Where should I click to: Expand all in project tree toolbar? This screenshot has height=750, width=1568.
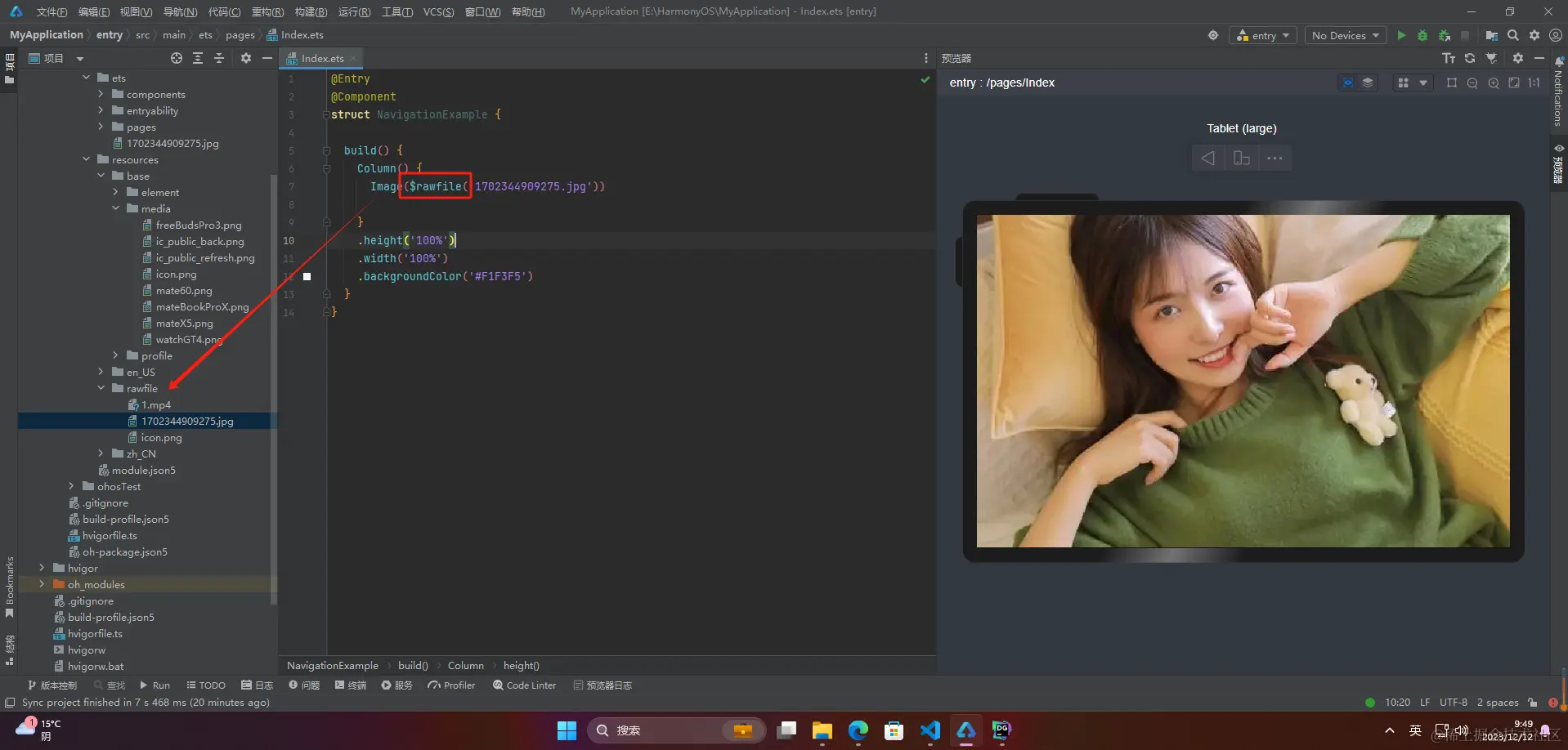tap(198, 58)
